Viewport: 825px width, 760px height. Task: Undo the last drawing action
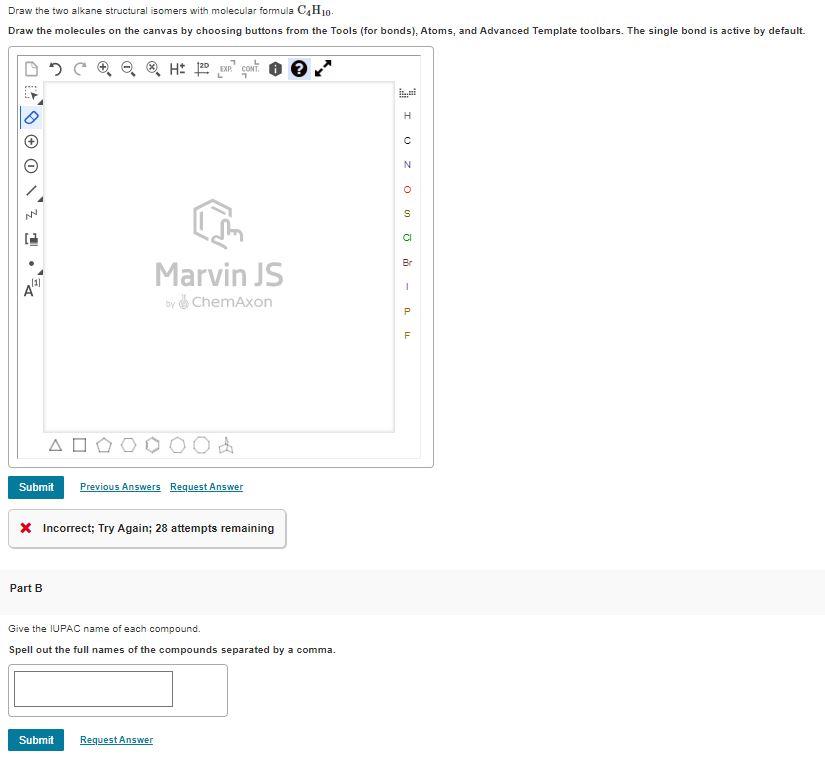coord(55,69)
